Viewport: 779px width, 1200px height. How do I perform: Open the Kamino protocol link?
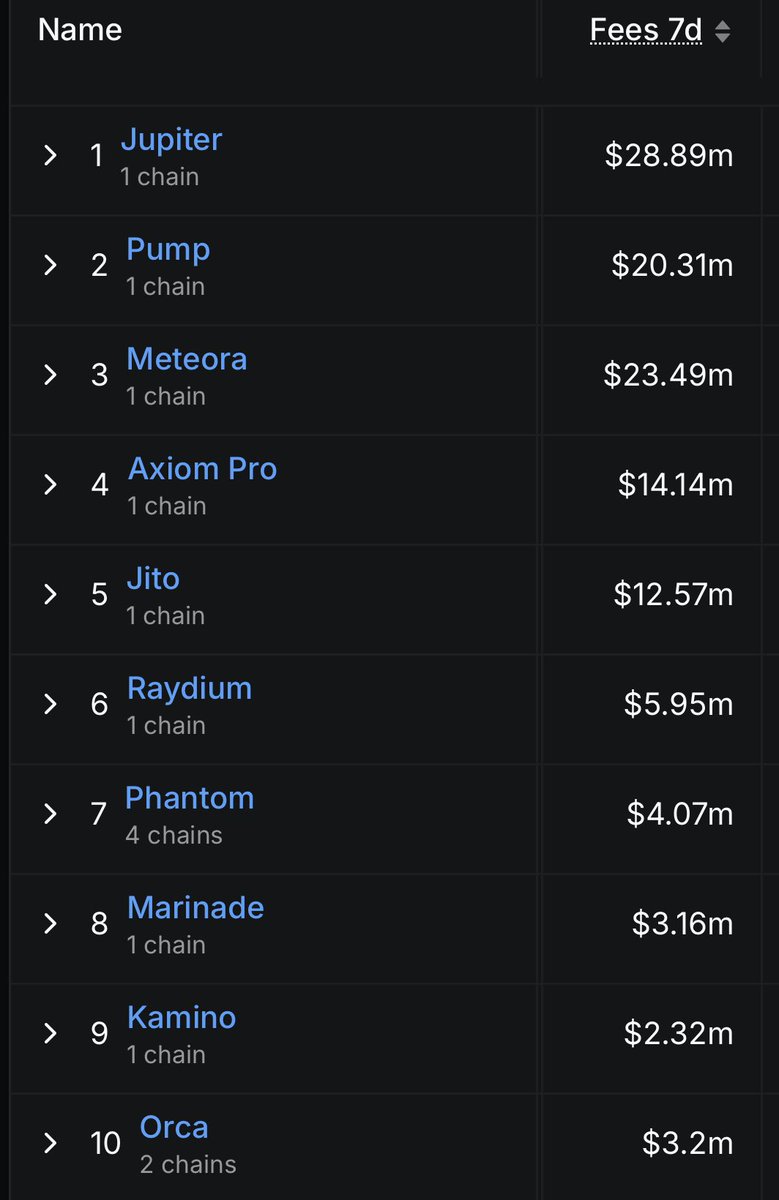[x=182, y=1018]
